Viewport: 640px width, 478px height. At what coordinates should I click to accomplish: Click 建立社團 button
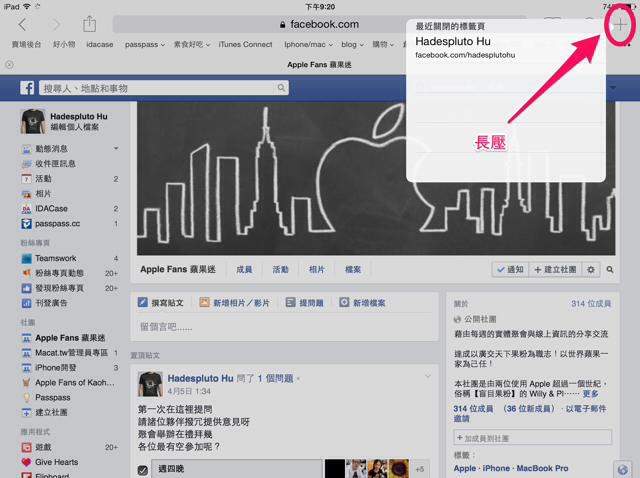coord(555,269)
